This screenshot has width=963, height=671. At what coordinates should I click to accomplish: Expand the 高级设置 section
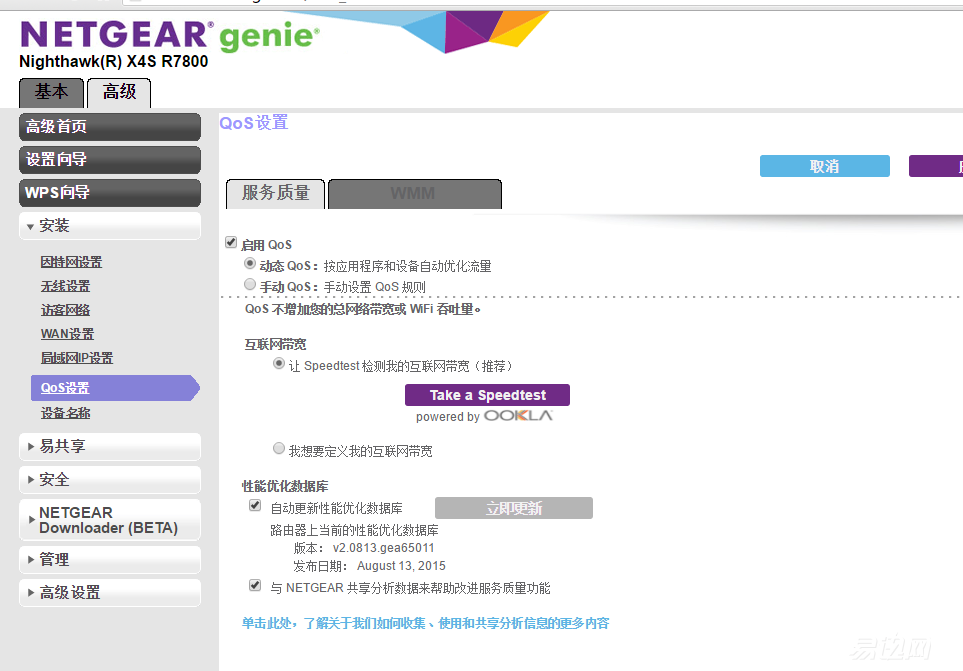pos(110,592)
